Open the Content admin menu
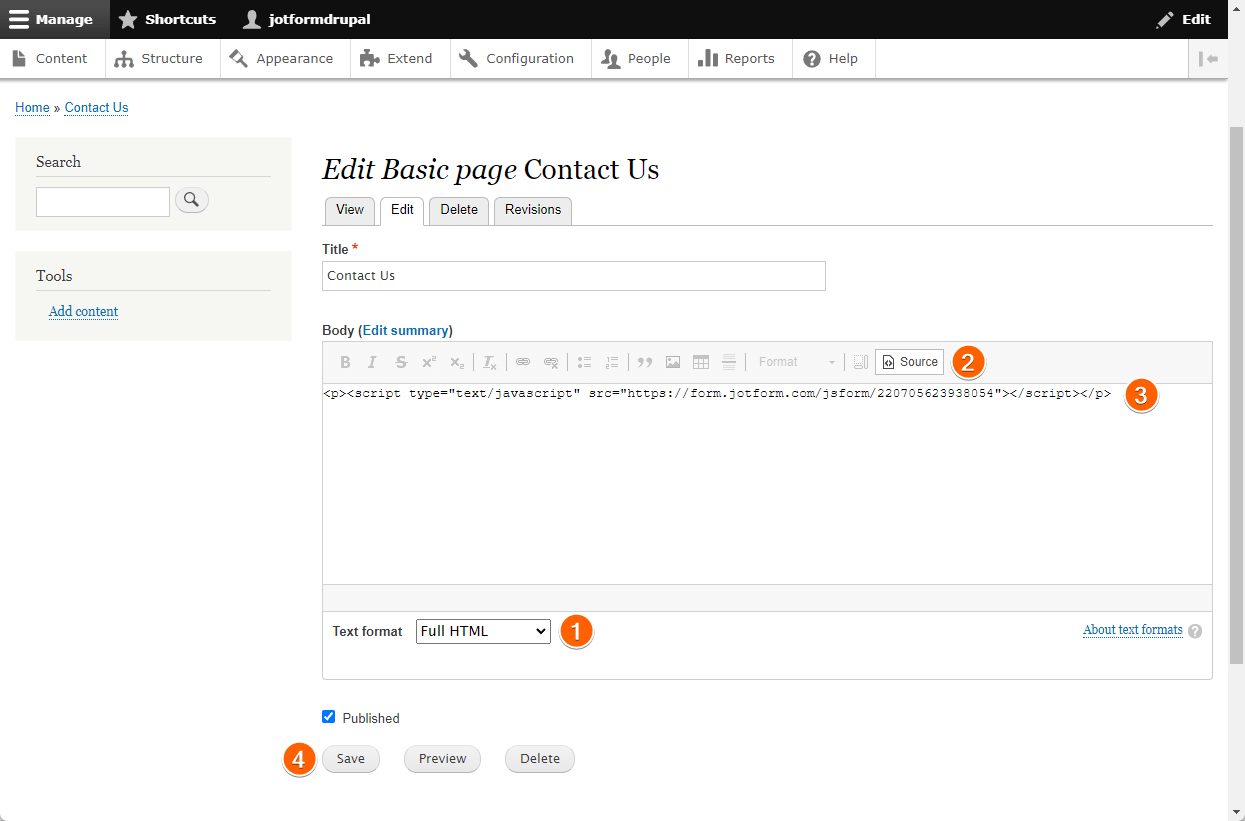1245x821 pixels. click(51, 59)
